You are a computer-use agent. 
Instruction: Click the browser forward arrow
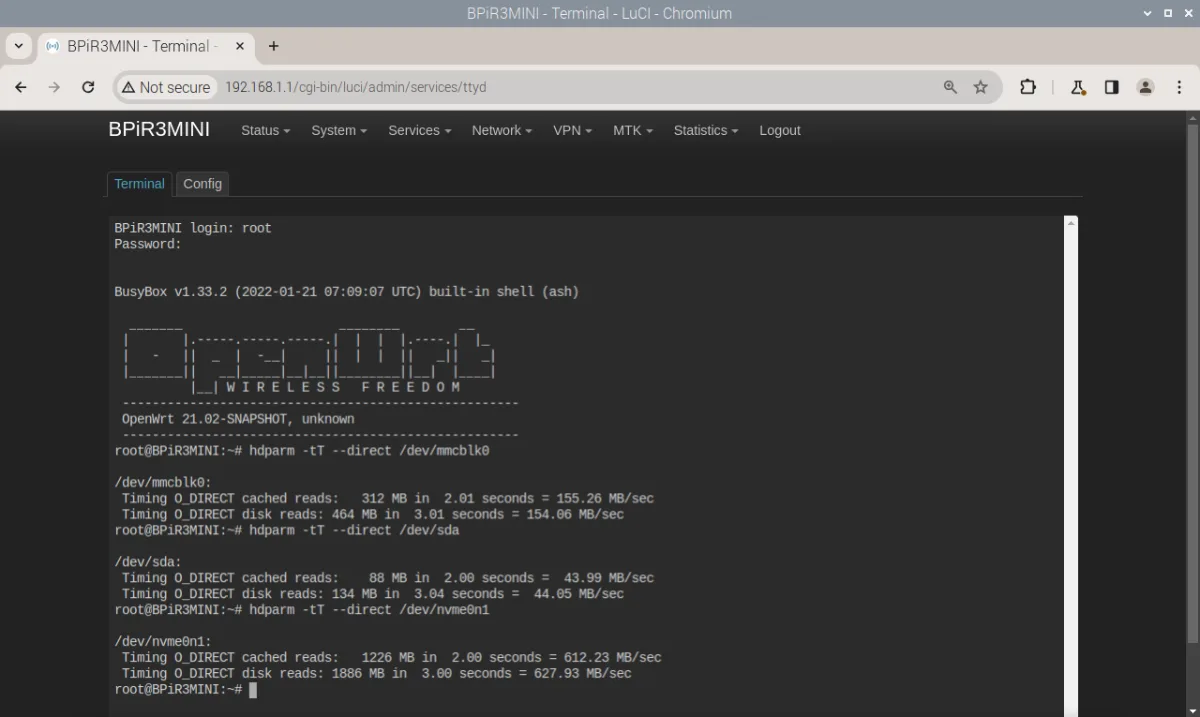54,87
